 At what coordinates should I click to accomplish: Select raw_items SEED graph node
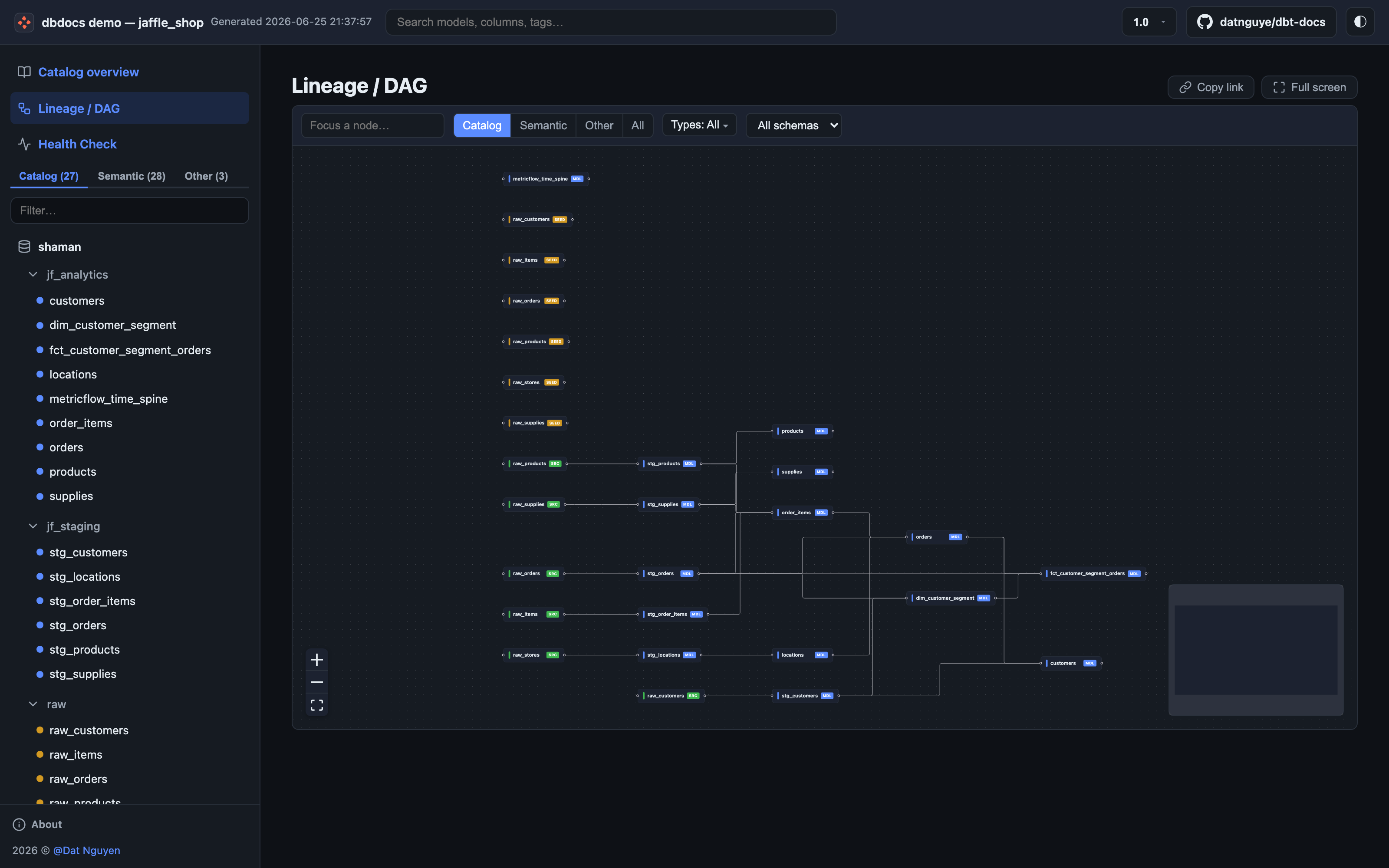click(534, 260)
